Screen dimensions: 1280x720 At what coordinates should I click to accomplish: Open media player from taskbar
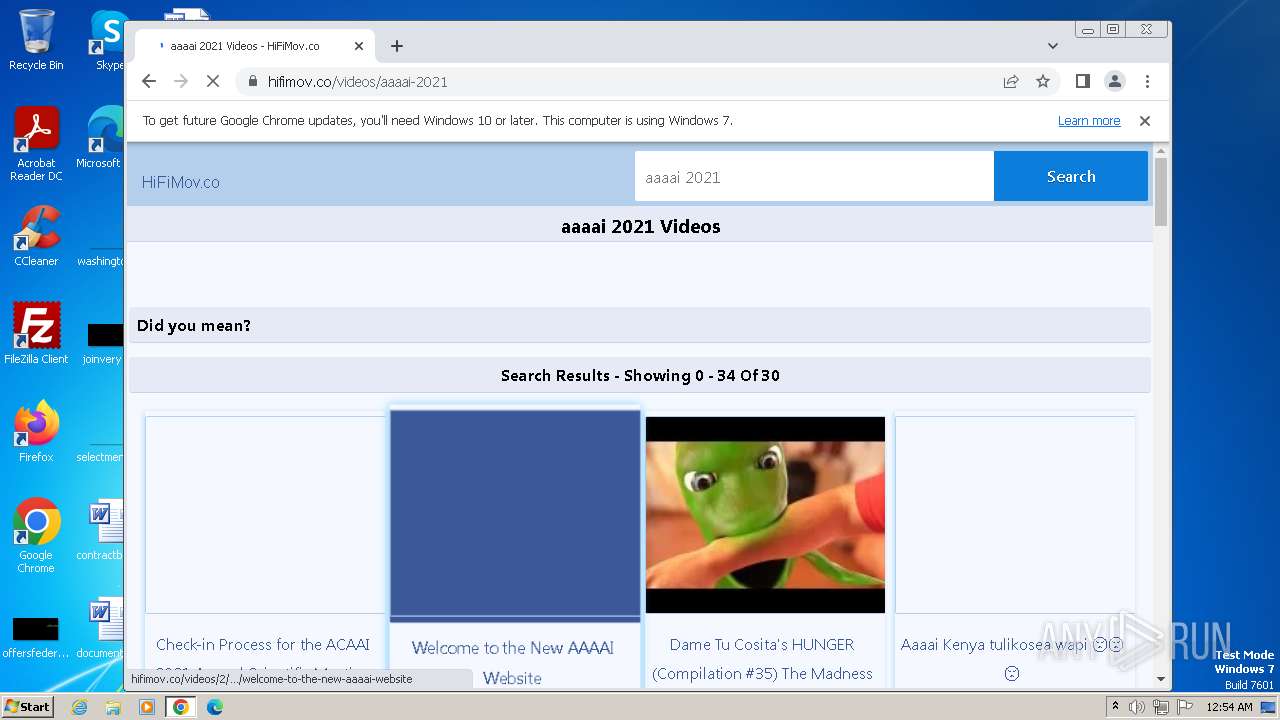147,707
